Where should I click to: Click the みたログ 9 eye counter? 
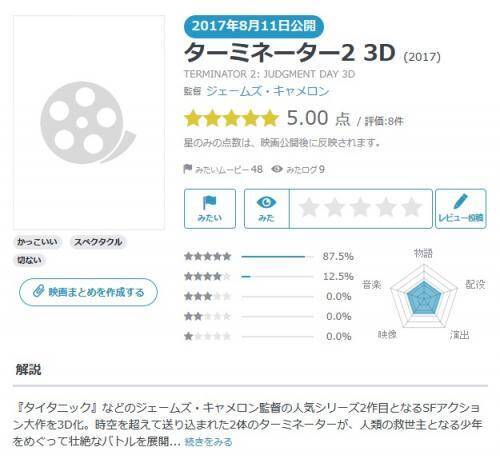(298, 169)
